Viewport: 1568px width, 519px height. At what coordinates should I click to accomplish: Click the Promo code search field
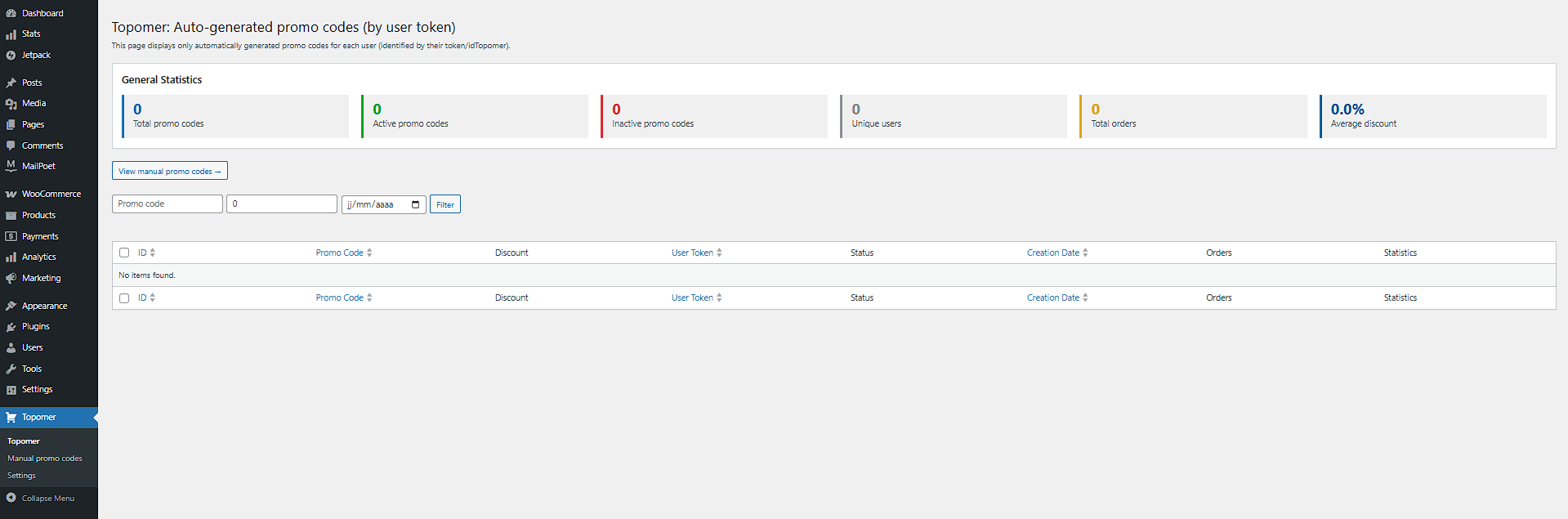point(168,204)
